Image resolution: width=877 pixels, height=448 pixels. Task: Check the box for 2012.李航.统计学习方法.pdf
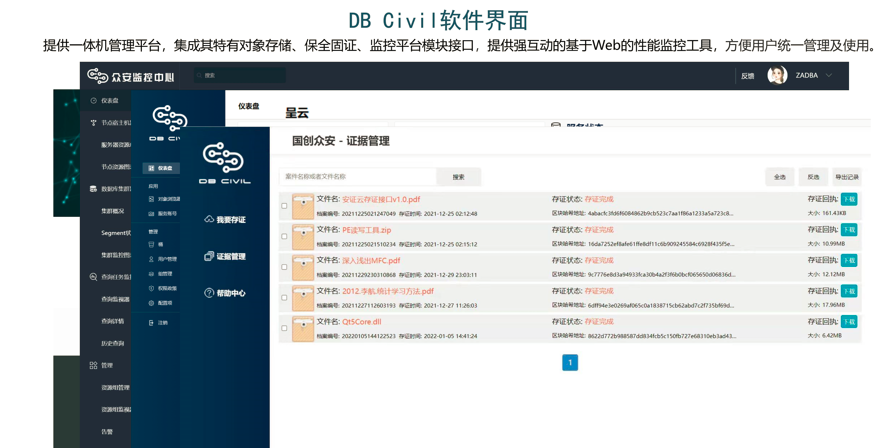[284, 298]
